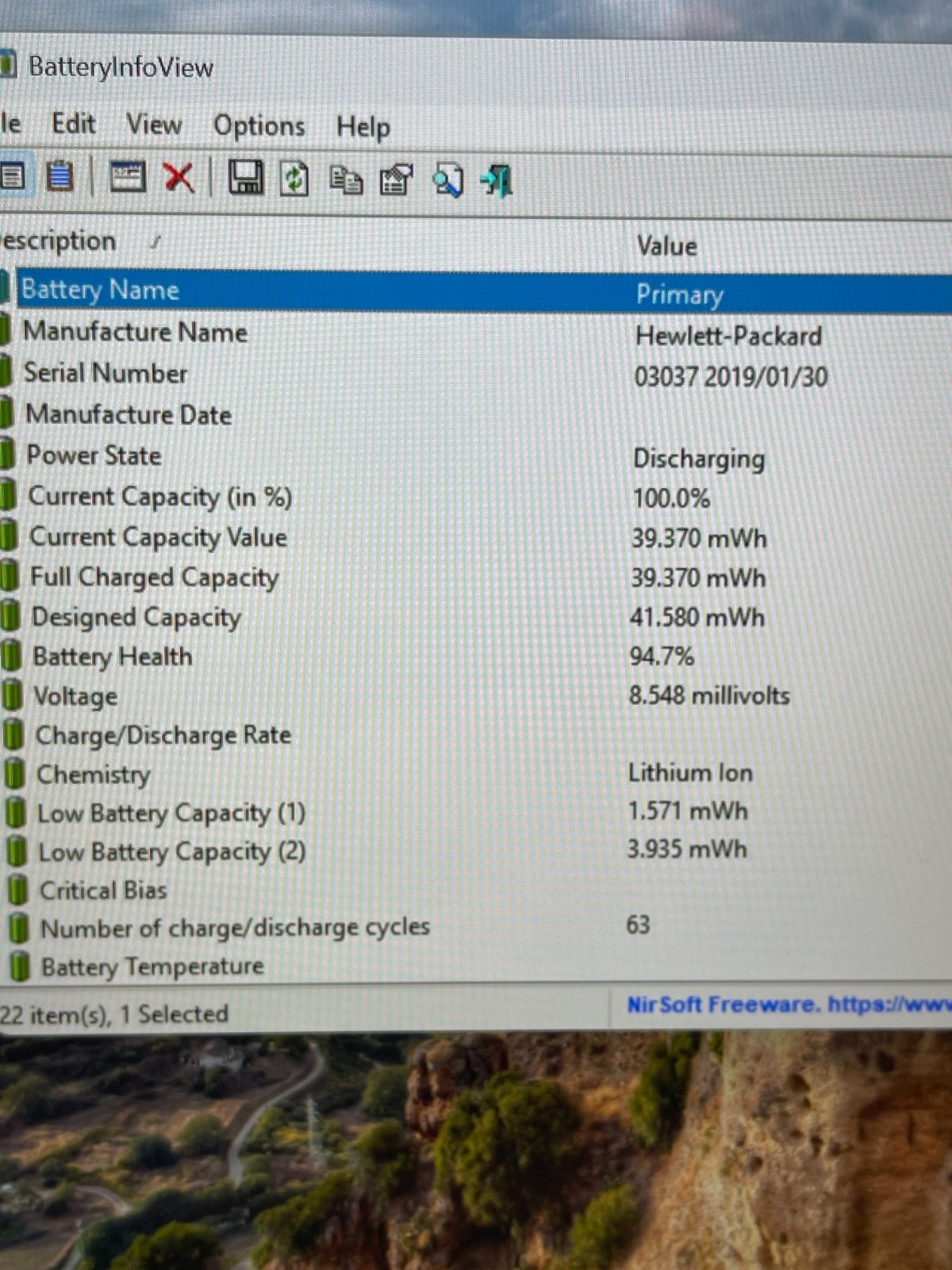Open the Options menu
This screenshot has width=952, height=1270.
click(259, 126)
